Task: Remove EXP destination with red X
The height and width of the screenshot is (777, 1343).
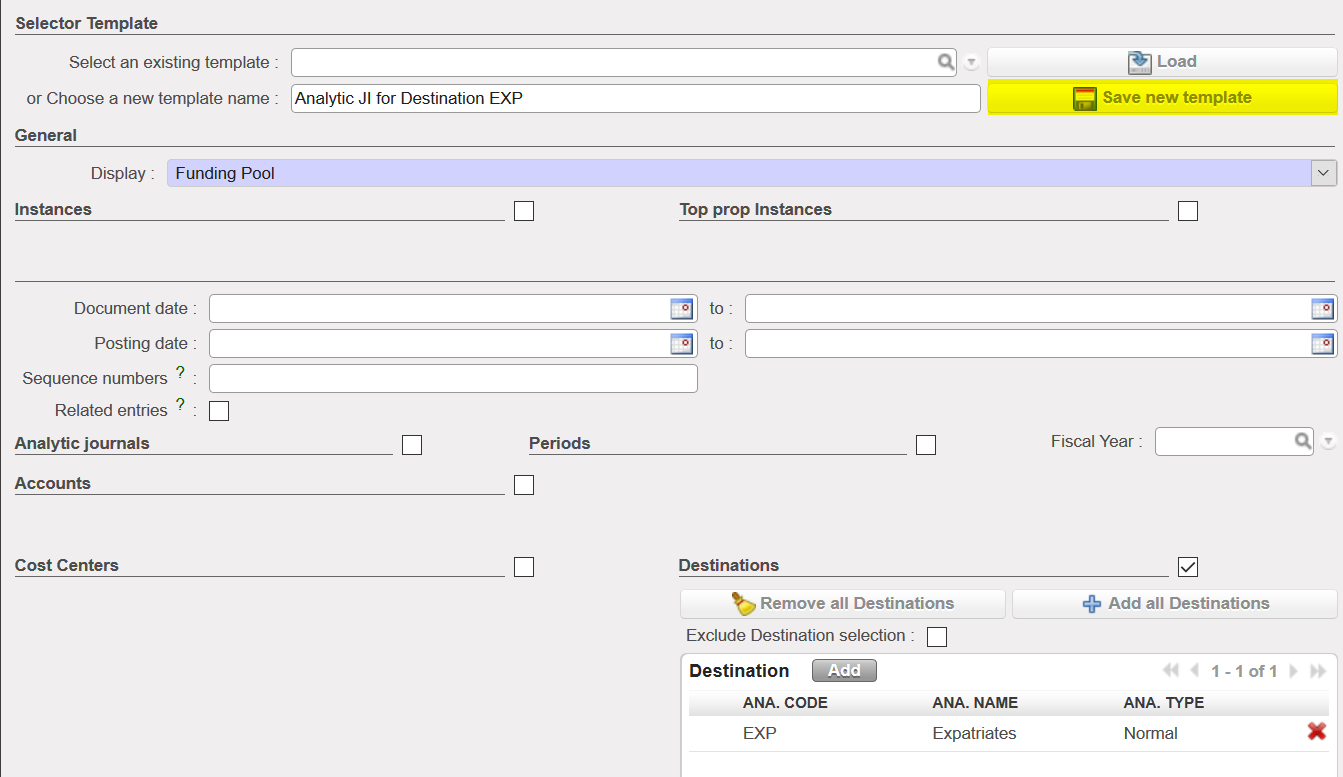Action: (1316, 732)
